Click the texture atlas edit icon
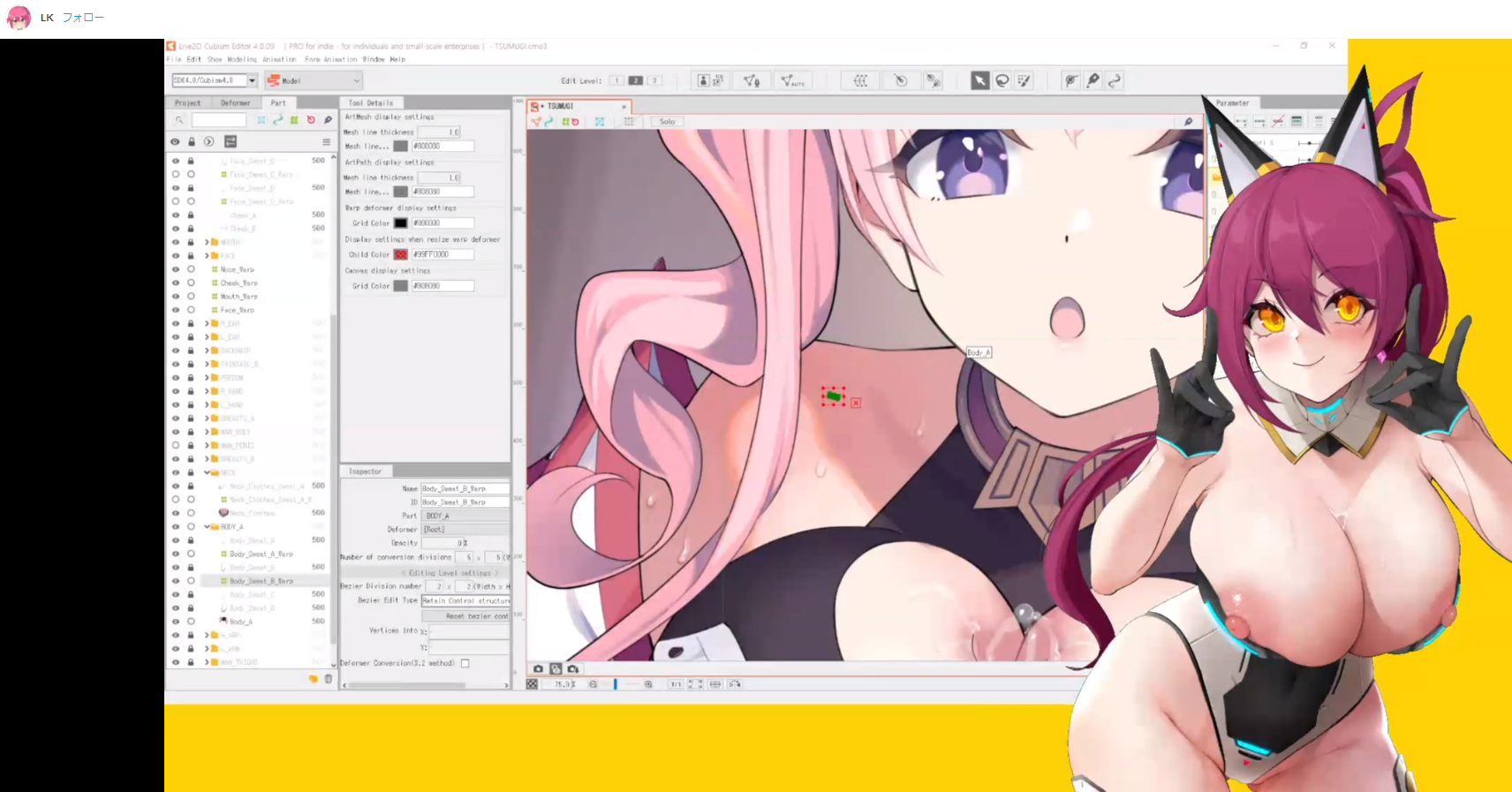This screenshot has height=792, width=1512. click(711, 80)
